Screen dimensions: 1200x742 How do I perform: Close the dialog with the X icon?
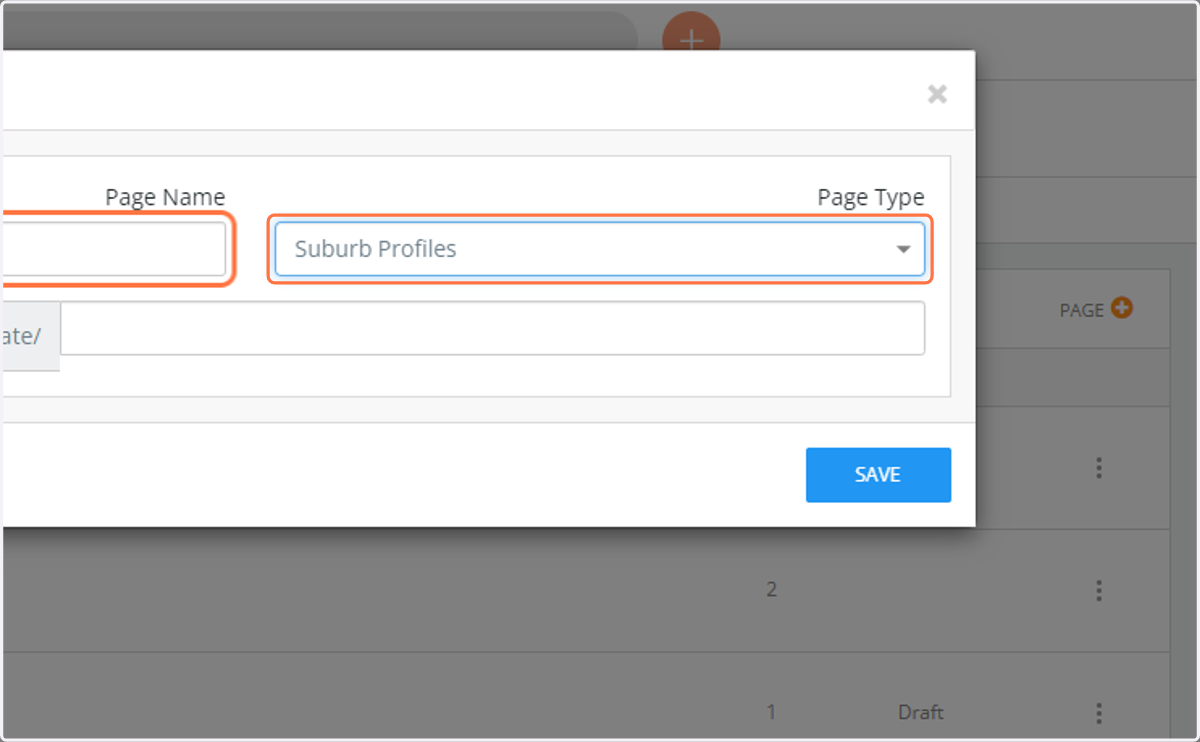pos(937,94)
